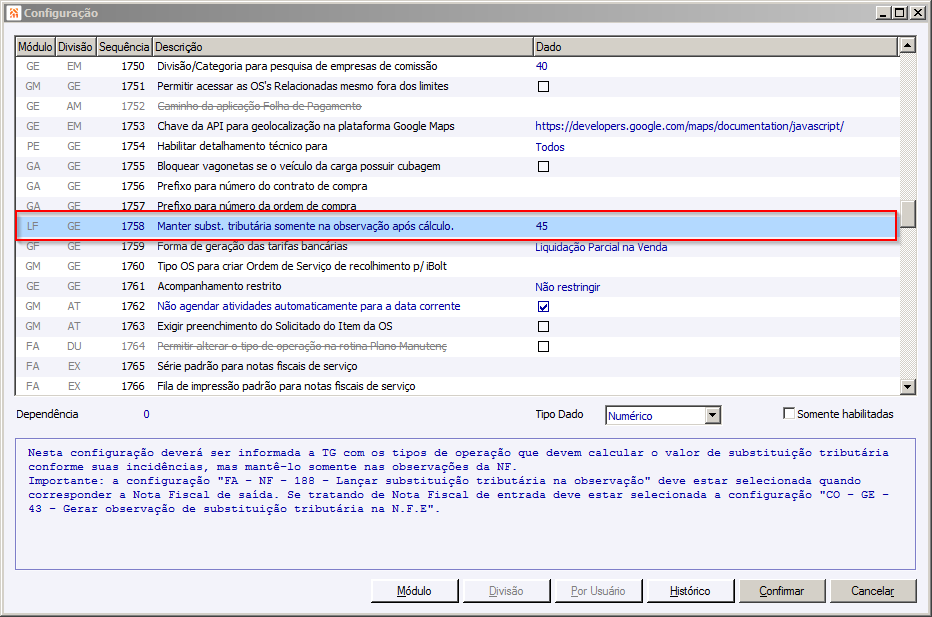Cancel with the Cancelar button

point(873,591)
